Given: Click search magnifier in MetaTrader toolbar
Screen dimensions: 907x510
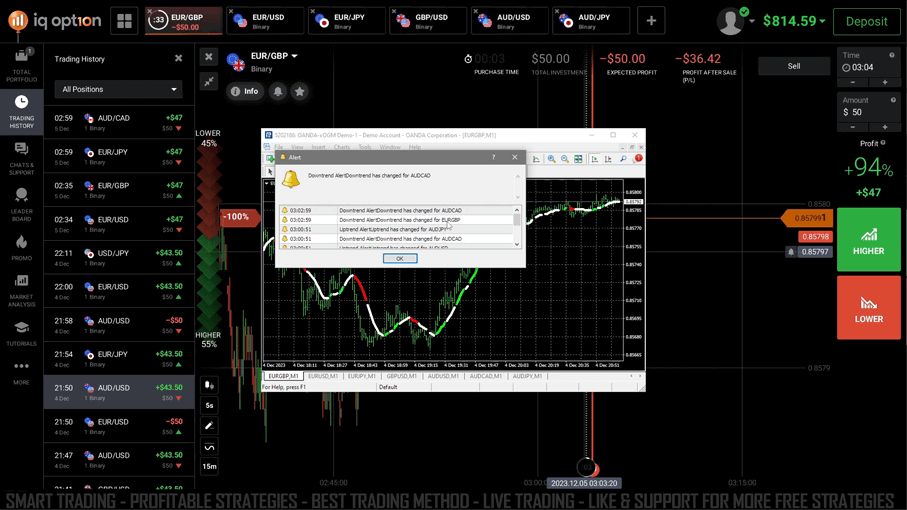Looking at the screenshot, I should [623, 159].
